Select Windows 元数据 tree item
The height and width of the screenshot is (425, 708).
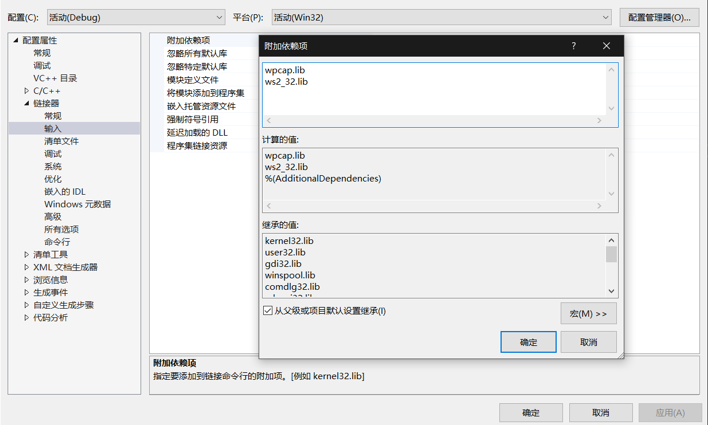(x=77, y=204)
